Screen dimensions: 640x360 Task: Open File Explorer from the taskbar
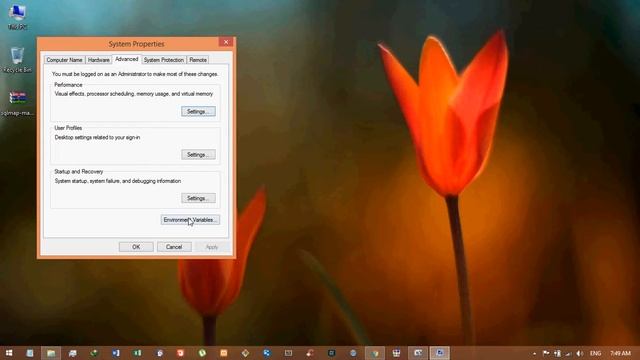[51, 353]
